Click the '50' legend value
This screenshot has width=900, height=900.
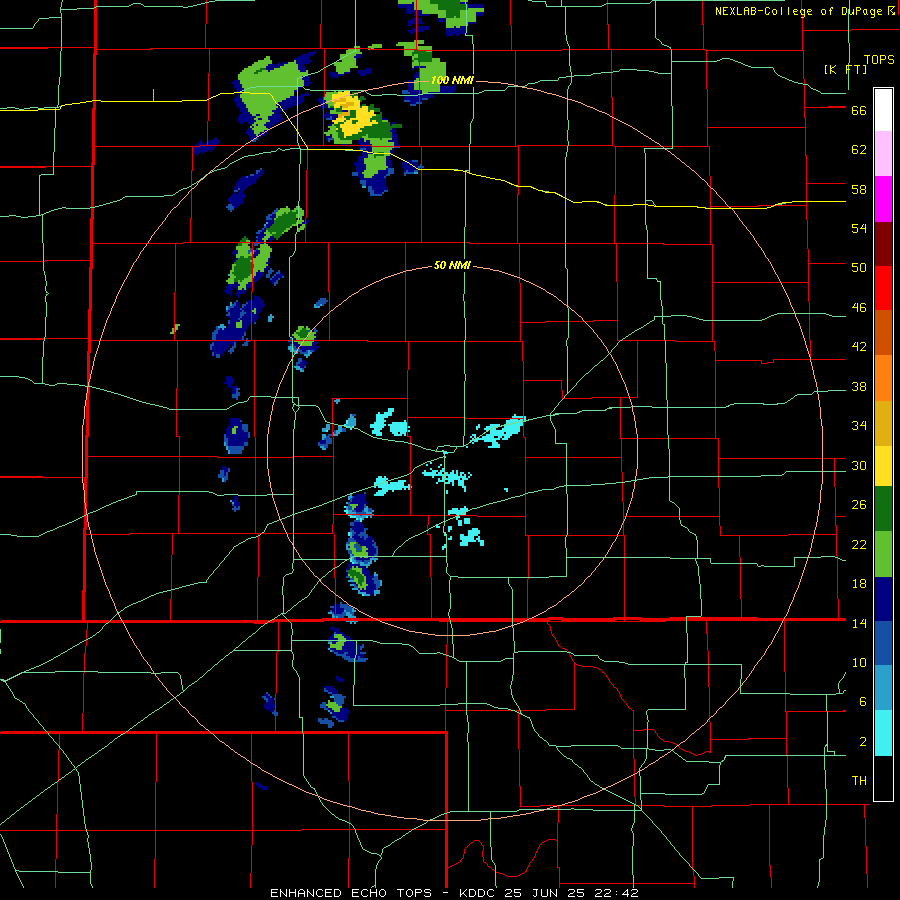point(859,268)
